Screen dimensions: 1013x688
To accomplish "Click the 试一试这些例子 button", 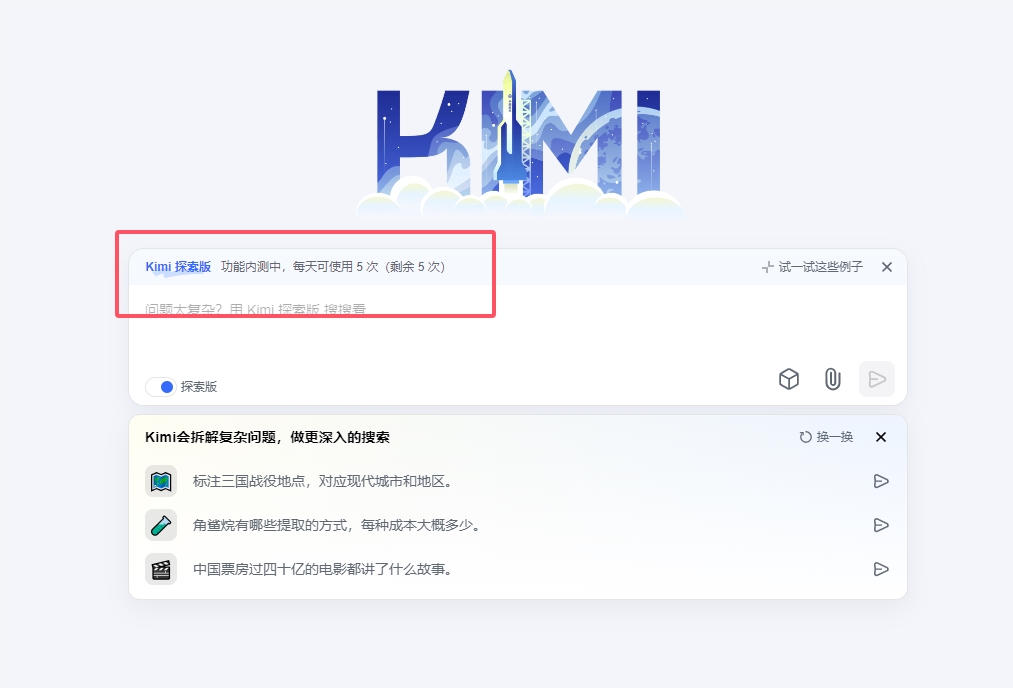I will (813, 267).
